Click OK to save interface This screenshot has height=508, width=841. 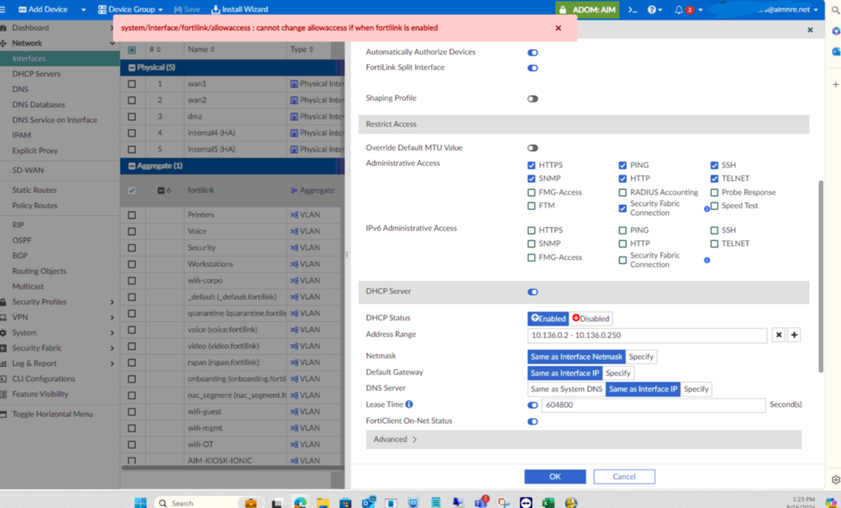555,476
